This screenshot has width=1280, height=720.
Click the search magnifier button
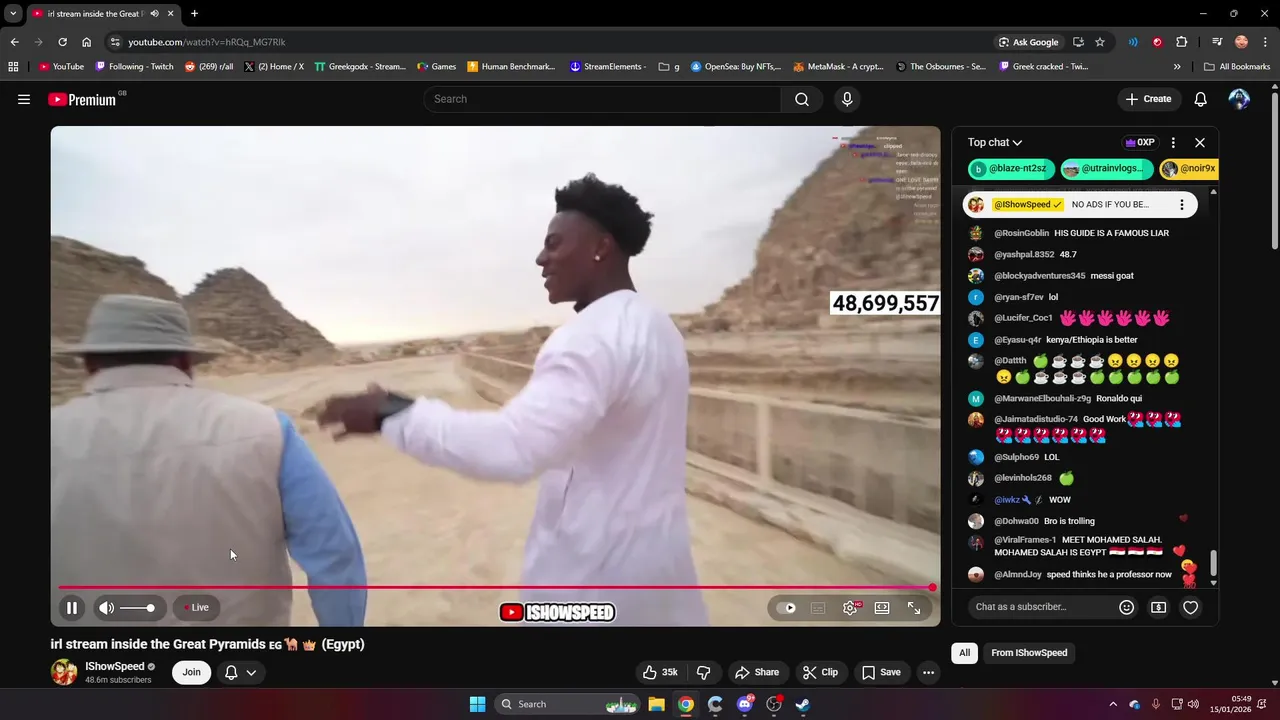pyautogui.click(x=802, y=99)
